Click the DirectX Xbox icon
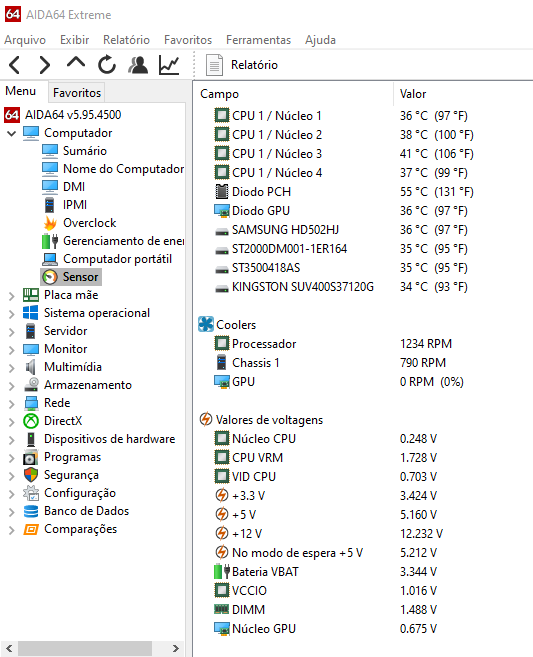 click(31, 421)
